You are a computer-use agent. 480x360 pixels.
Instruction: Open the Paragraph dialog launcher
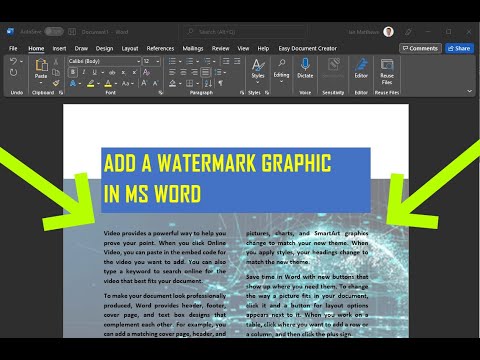point(242,93)
